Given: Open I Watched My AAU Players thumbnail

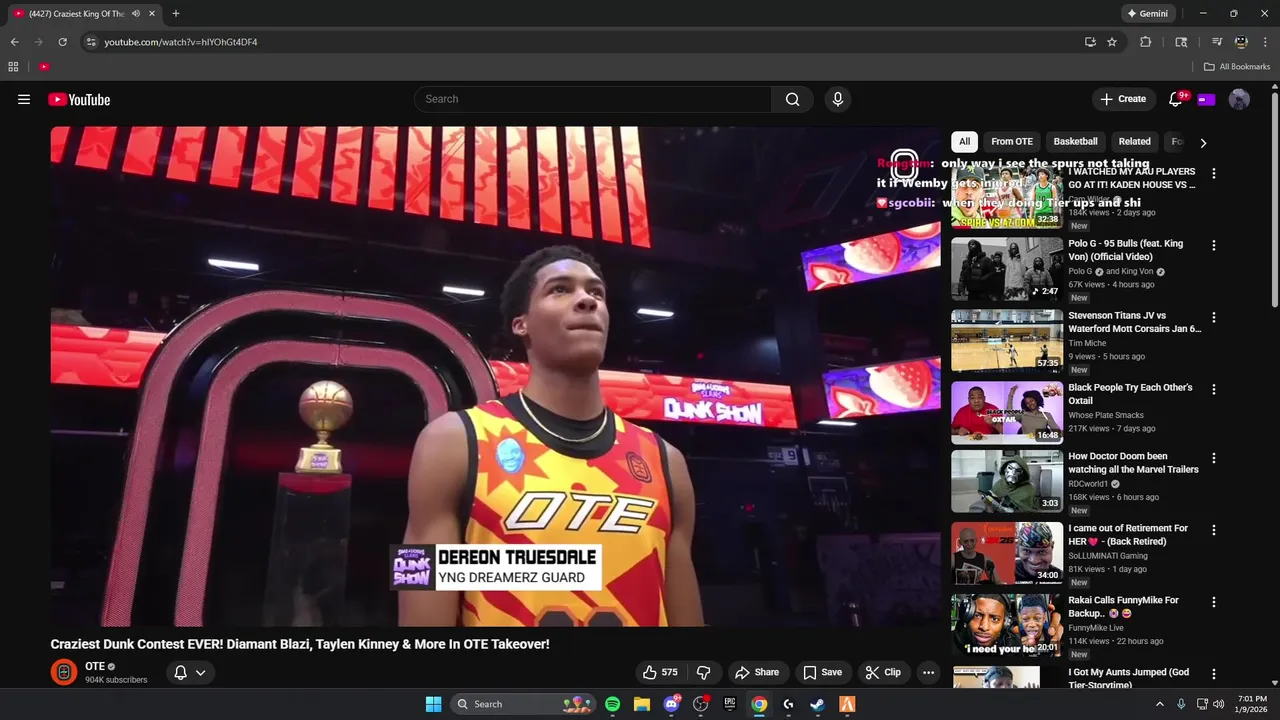Looking at the screenshot, I should point(1007,197).
